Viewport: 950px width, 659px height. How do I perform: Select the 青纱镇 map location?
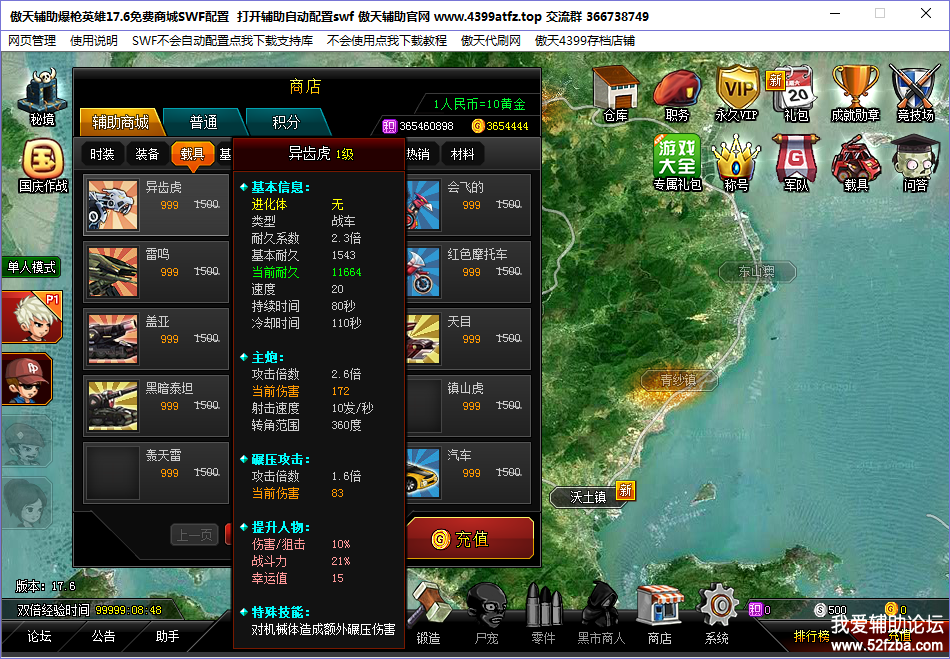pos(679,380)
